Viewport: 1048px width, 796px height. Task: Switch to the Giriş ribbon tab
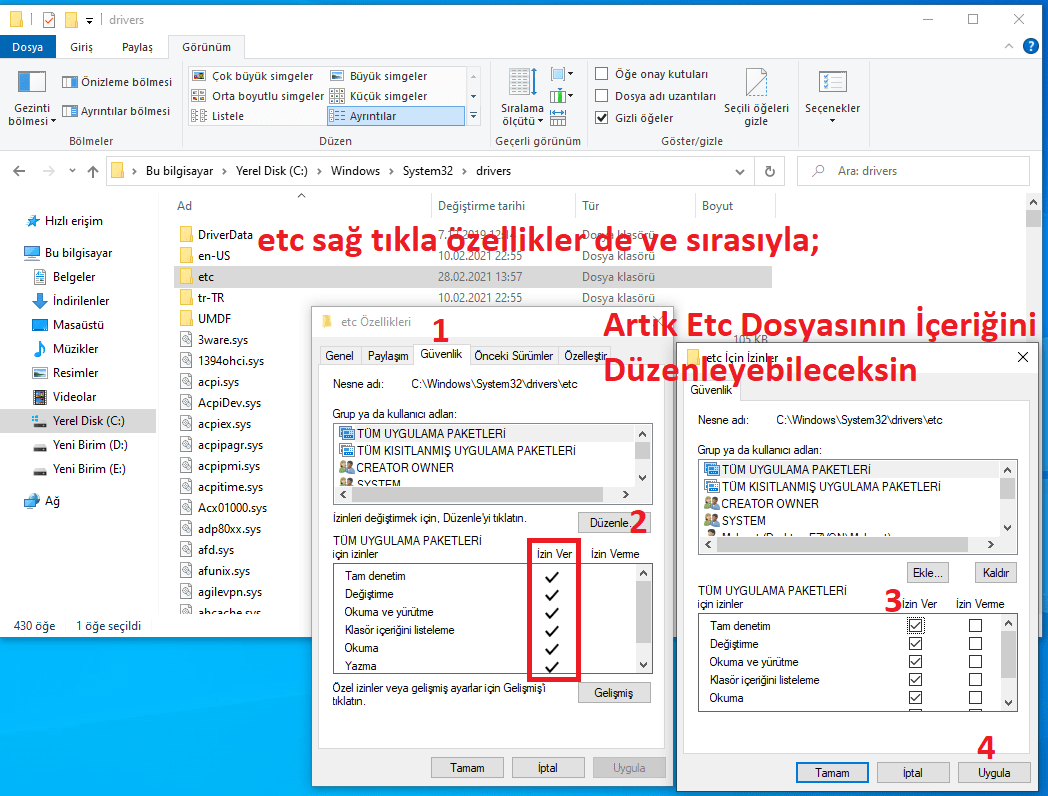point(82,47)
